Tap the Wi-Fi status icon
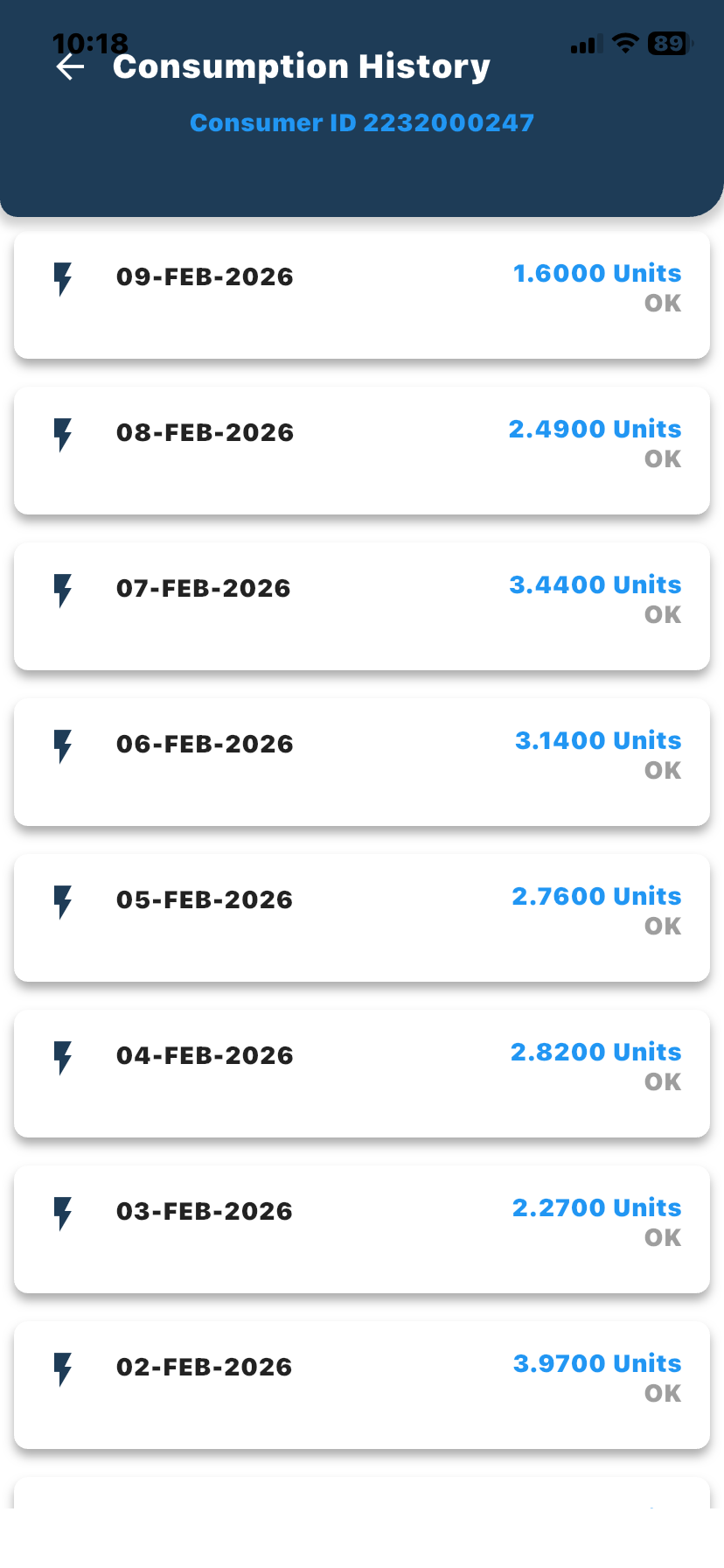 point(625,44)
